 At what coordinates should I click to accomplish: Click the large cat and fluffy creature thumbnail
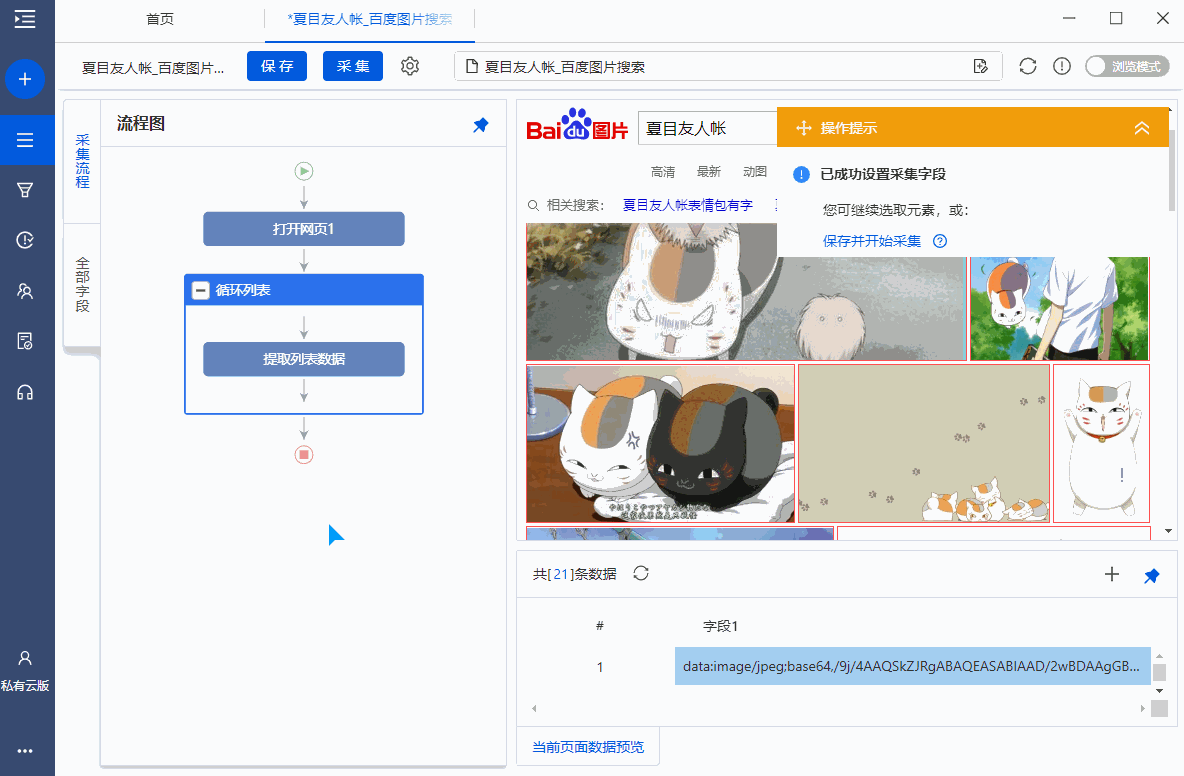coord(746,292)
